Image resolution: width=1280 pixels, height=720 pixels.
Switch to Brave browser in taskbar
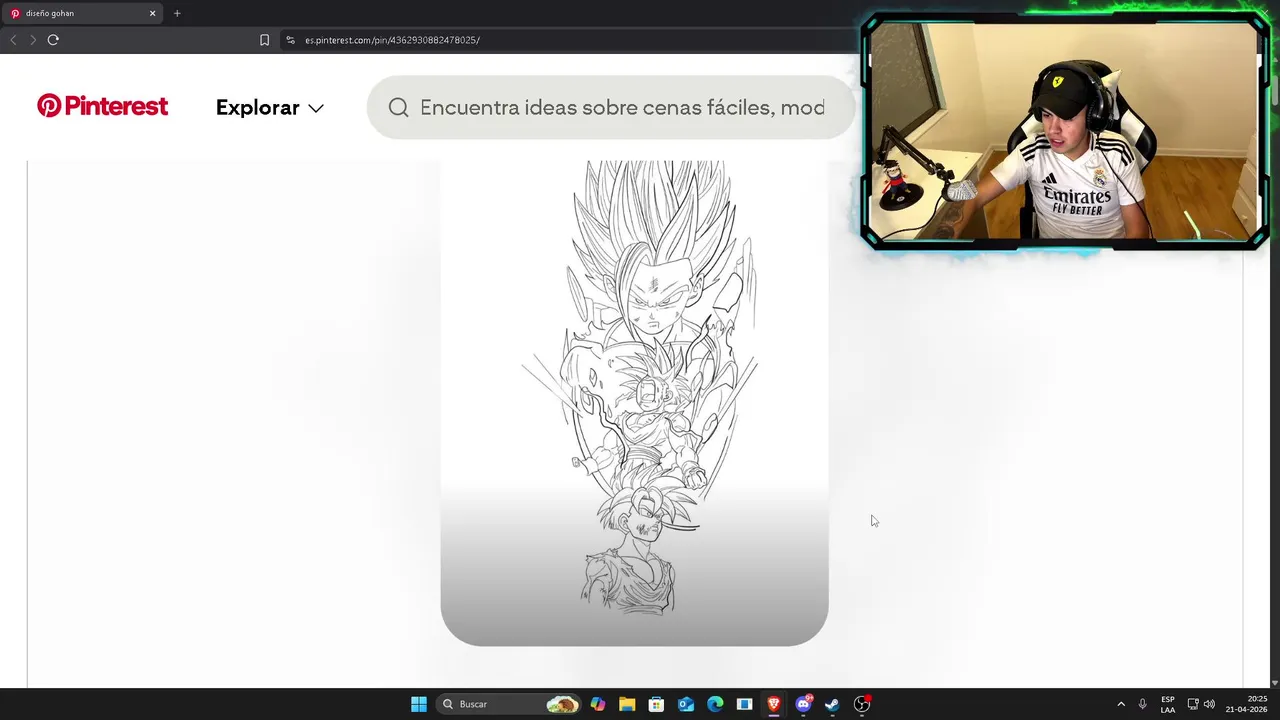click(773, 704)
